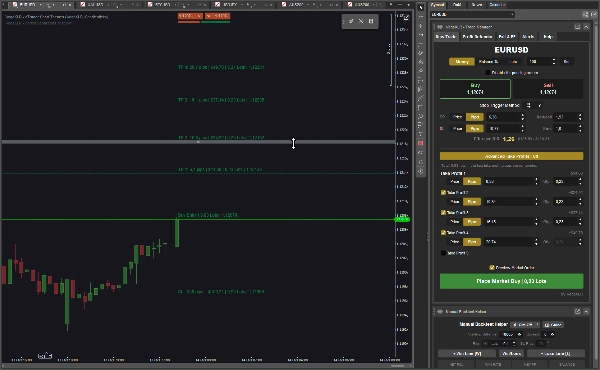Switch SL row to Price mode
The image size is (600, 370).
pyautogui.click(x=457, y=129)
